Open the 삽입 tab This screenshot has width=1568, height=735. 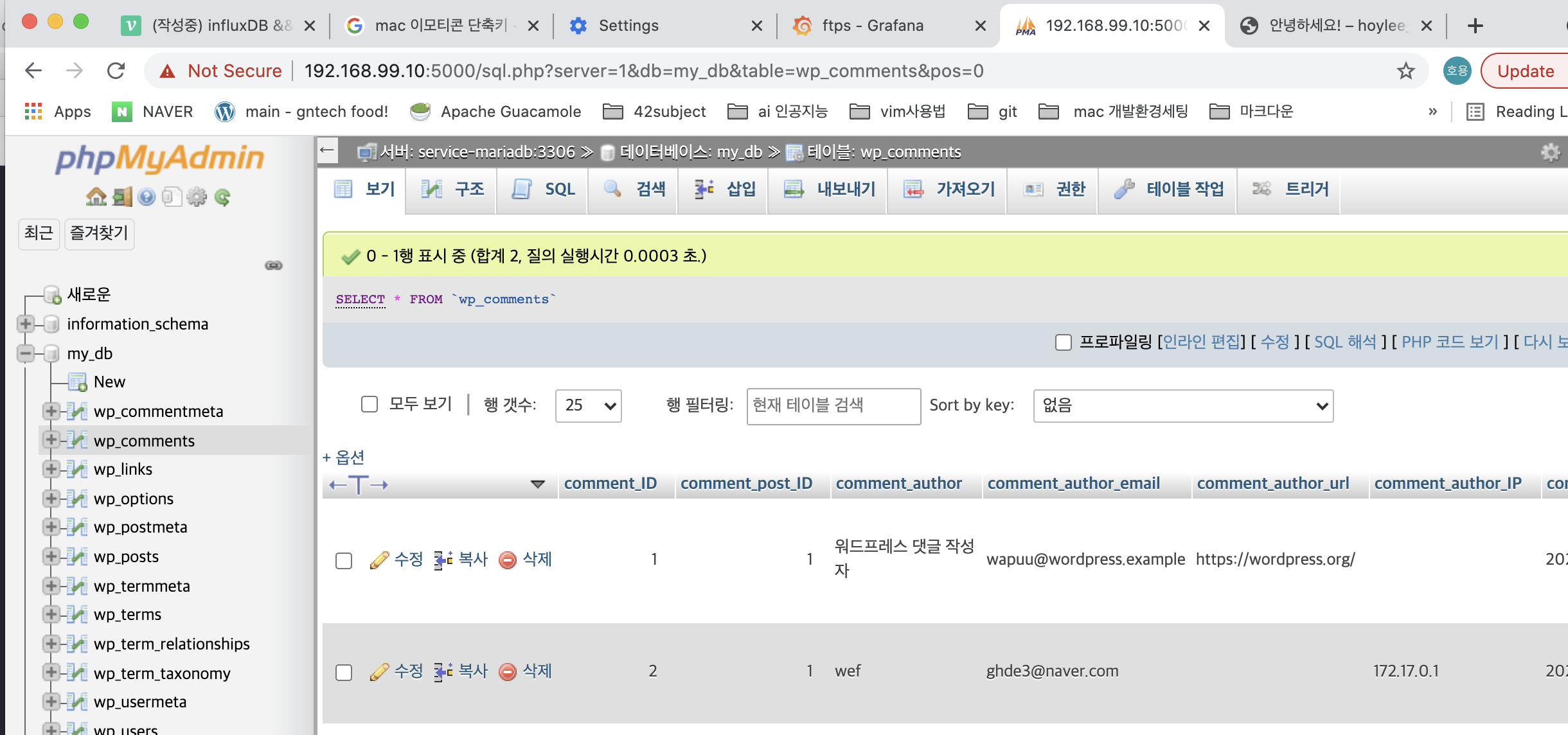[724, 190]
